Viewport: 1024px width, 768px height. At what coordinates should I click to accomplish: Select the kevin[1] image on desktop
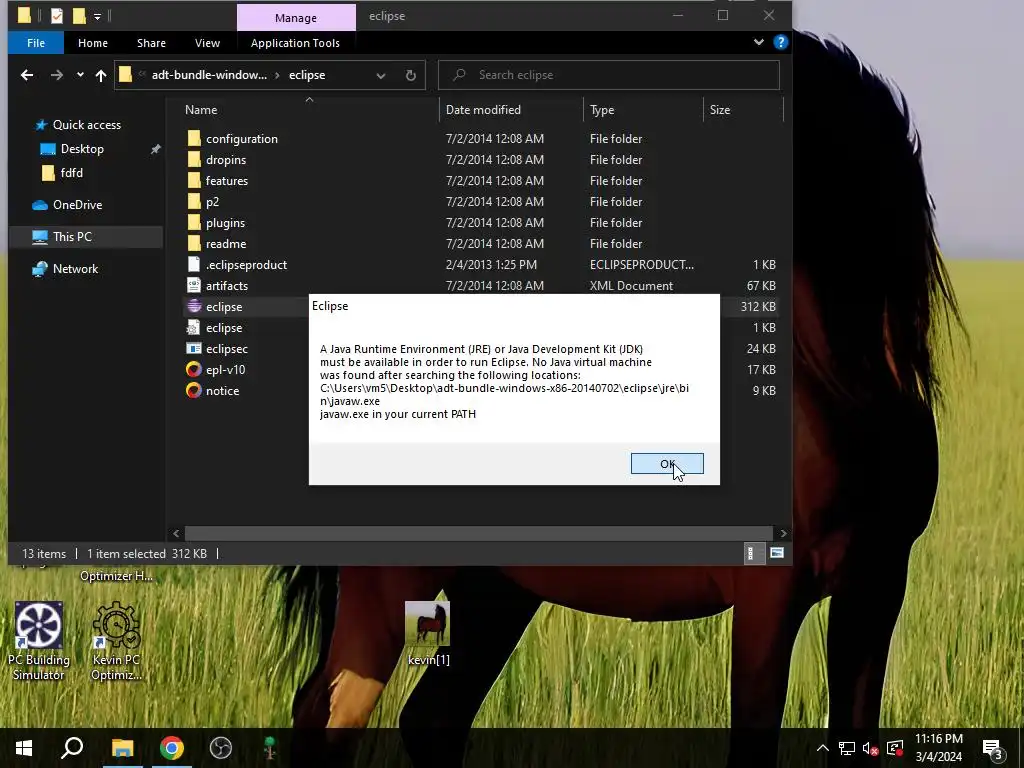pos(428,633)
